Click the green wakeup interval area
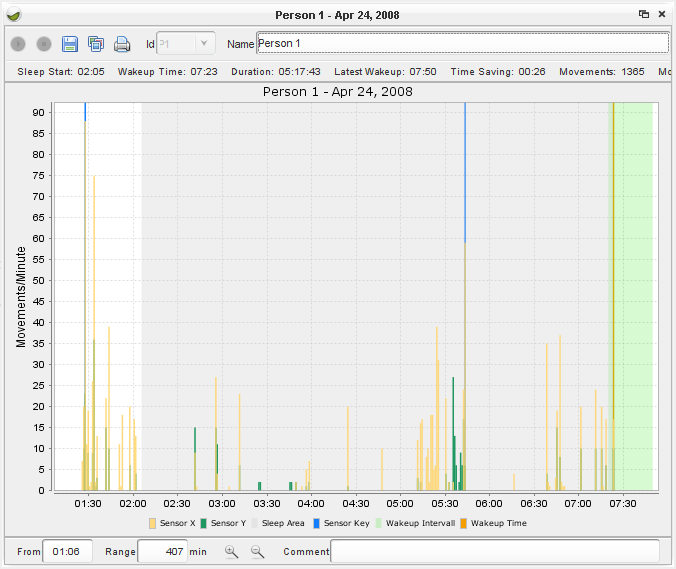 [633, 296]
